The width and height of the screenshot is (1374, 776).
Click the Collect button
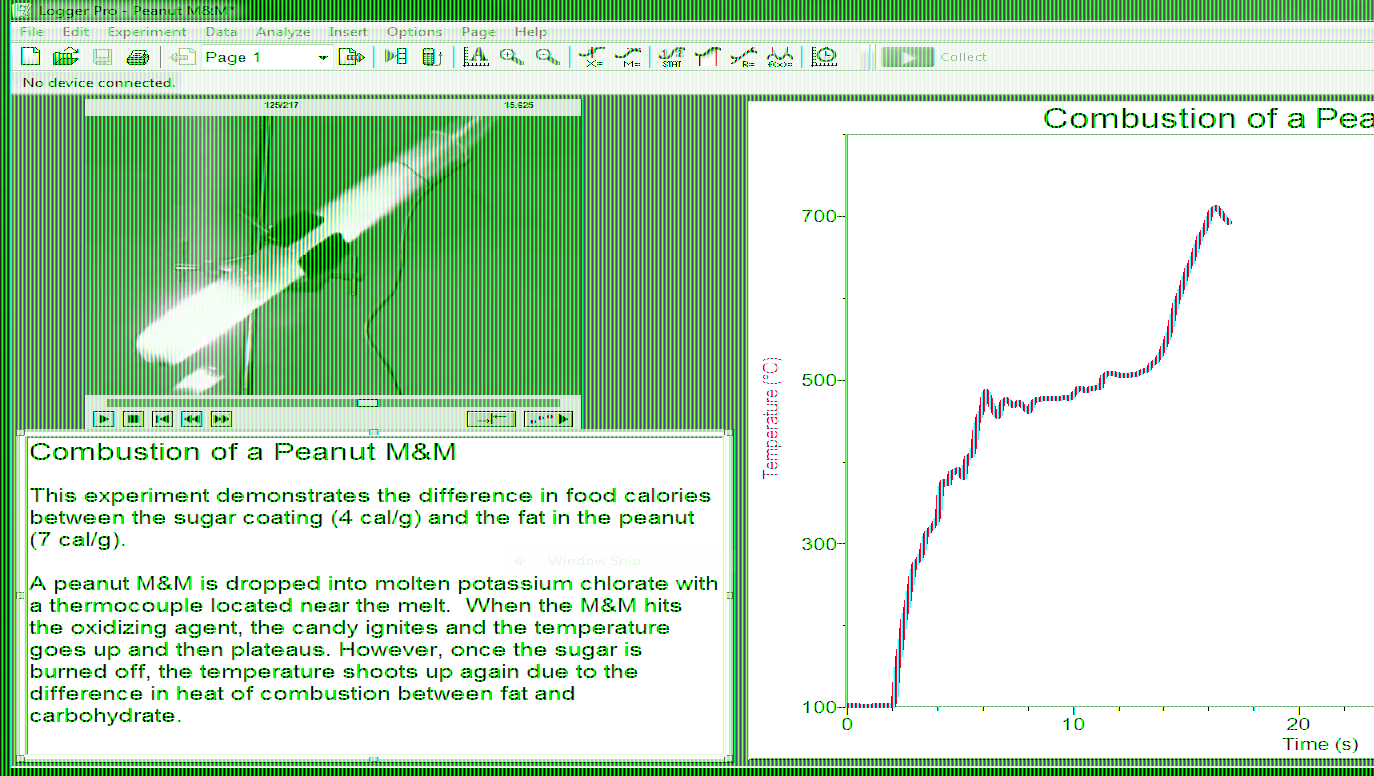coord(935,57)
